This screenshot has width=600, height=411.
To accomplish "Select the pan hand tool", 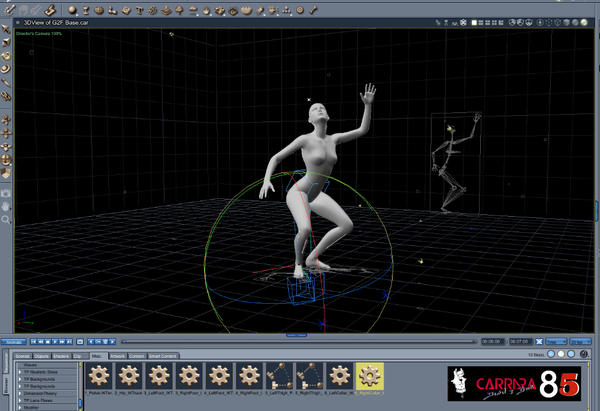I will 6,206.
